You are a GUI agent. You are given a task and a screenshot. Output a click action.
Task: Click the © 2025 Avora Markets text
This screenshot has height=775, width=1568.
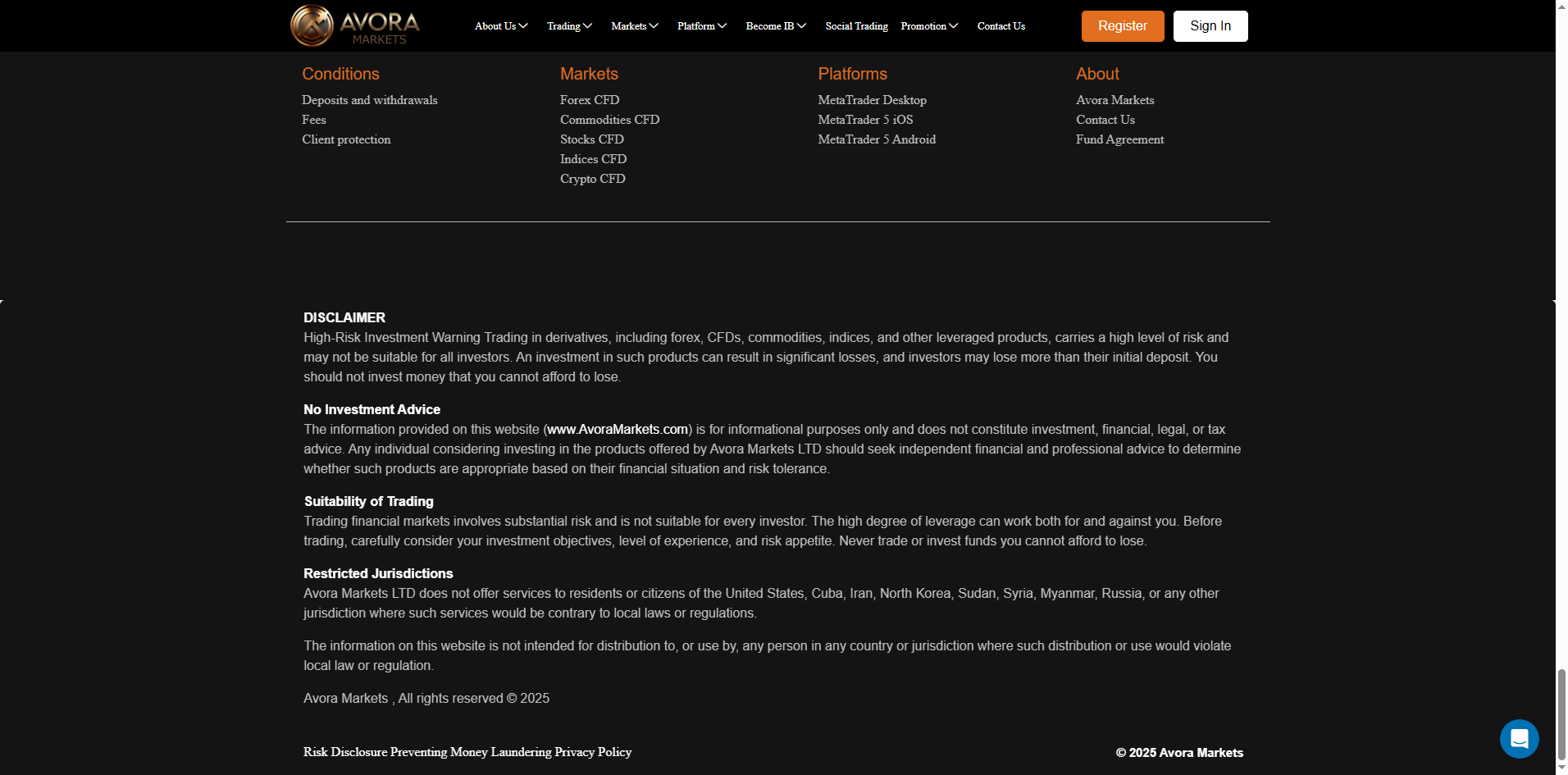(x=1179, y=752)
